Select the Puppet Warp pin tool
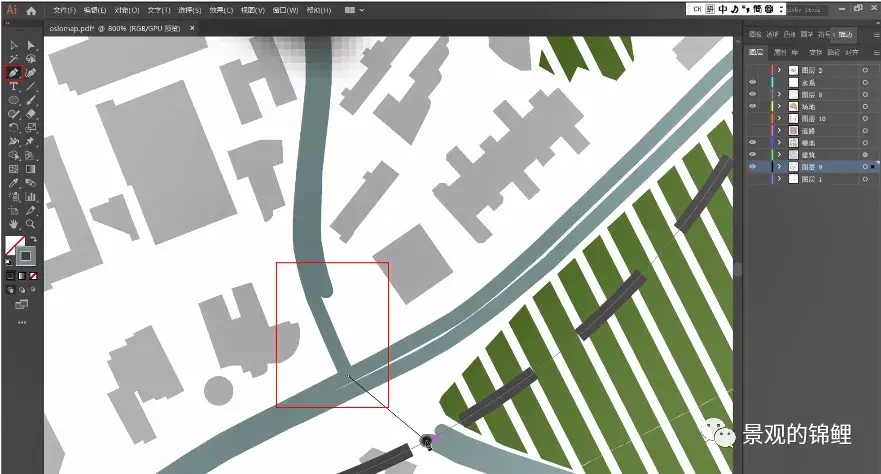 click(31, 142)
